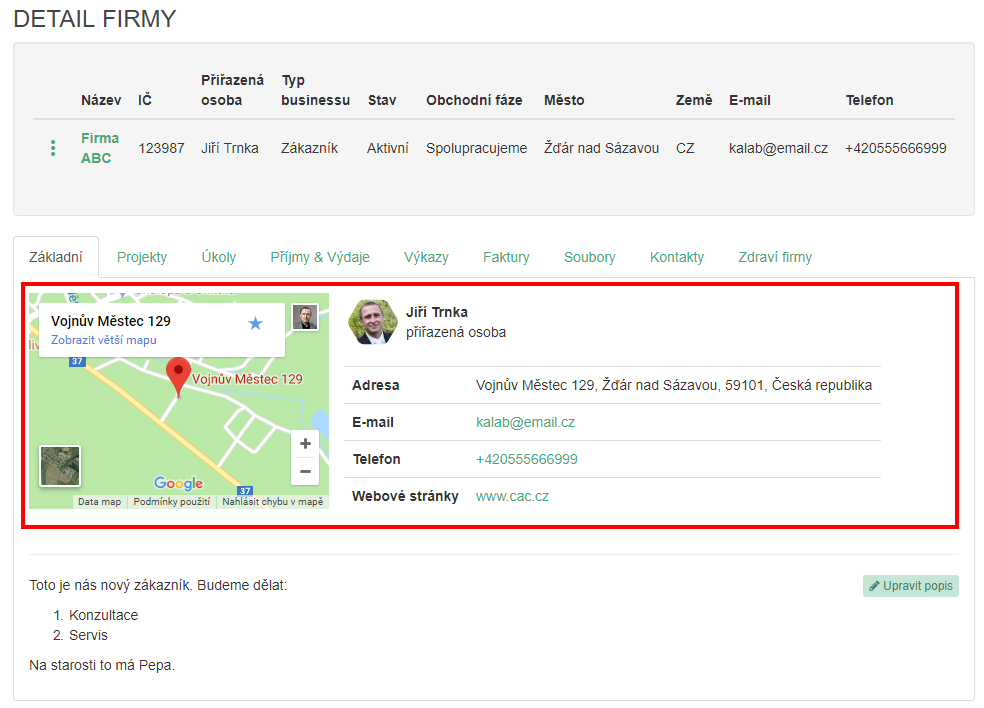This screenshot has width=984, height=708.
Task: Switch to the Úkoly tab
Action: click(218, 257)
